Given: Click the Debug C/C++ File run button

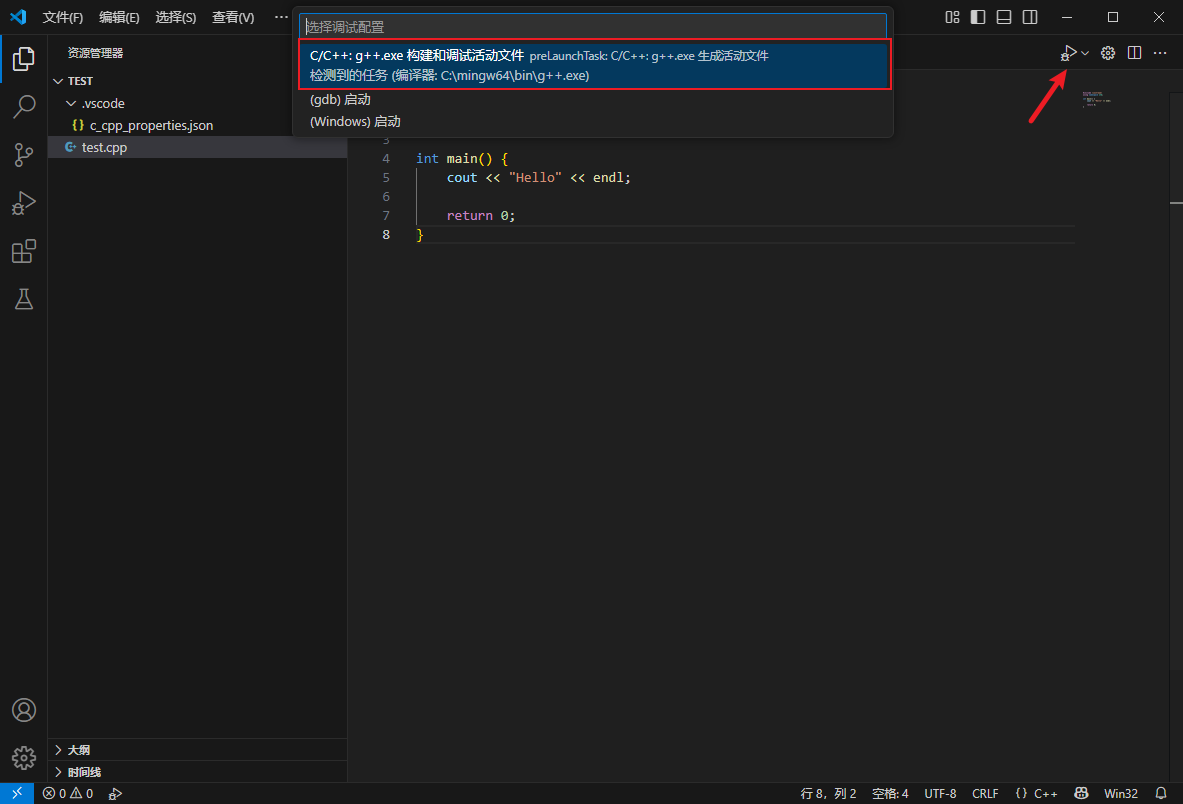Looking at the screenshot, I should pos(1068,53).
